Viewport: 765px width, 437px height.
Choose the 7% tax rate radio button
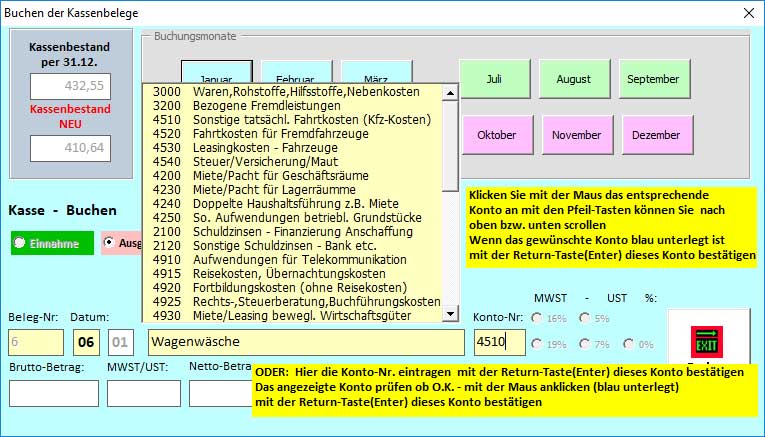[x=584, y=344]
